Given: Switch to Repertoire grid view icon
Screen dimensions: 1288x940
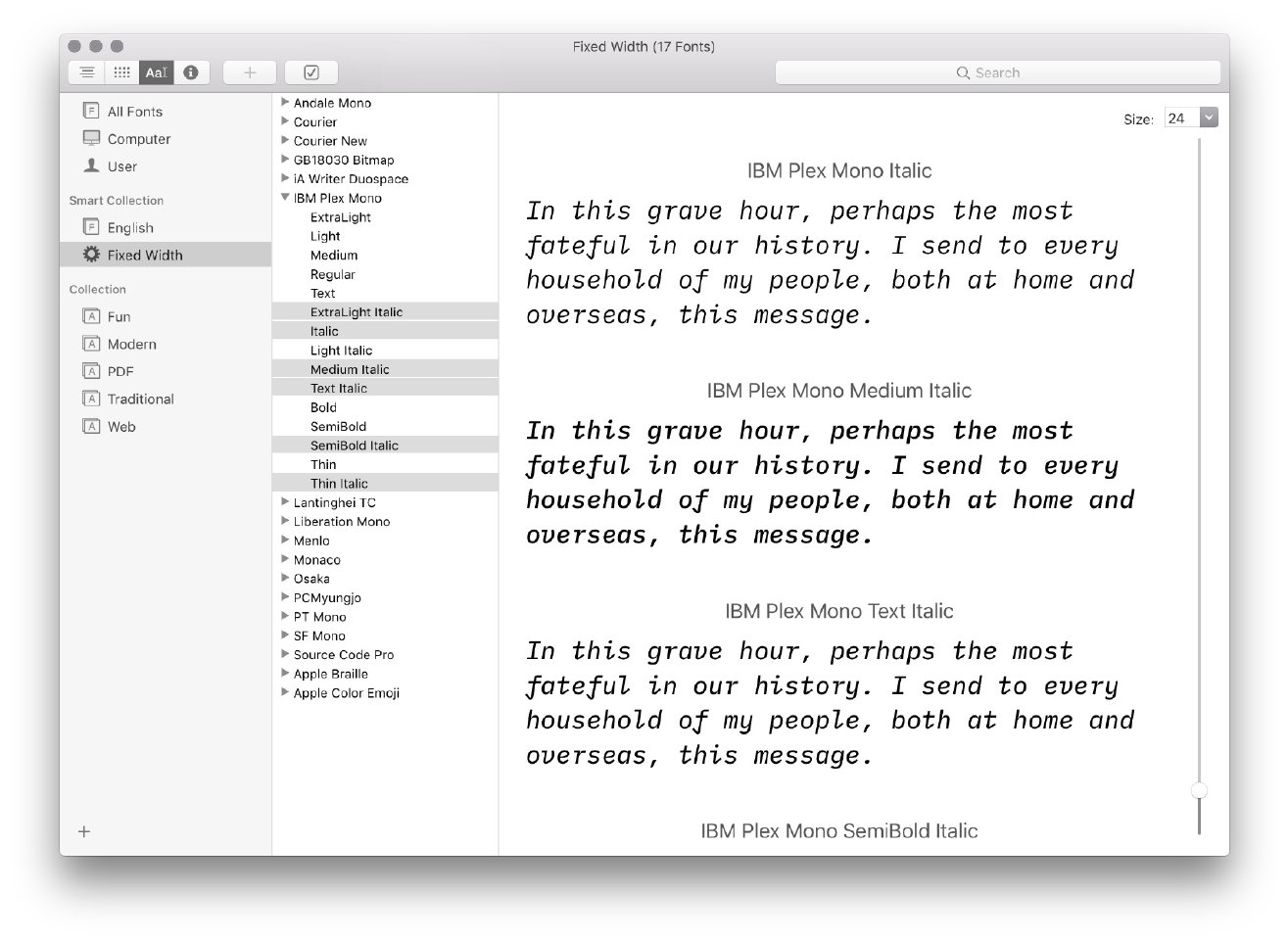Looking at the screenshot, I should point(121,72).
